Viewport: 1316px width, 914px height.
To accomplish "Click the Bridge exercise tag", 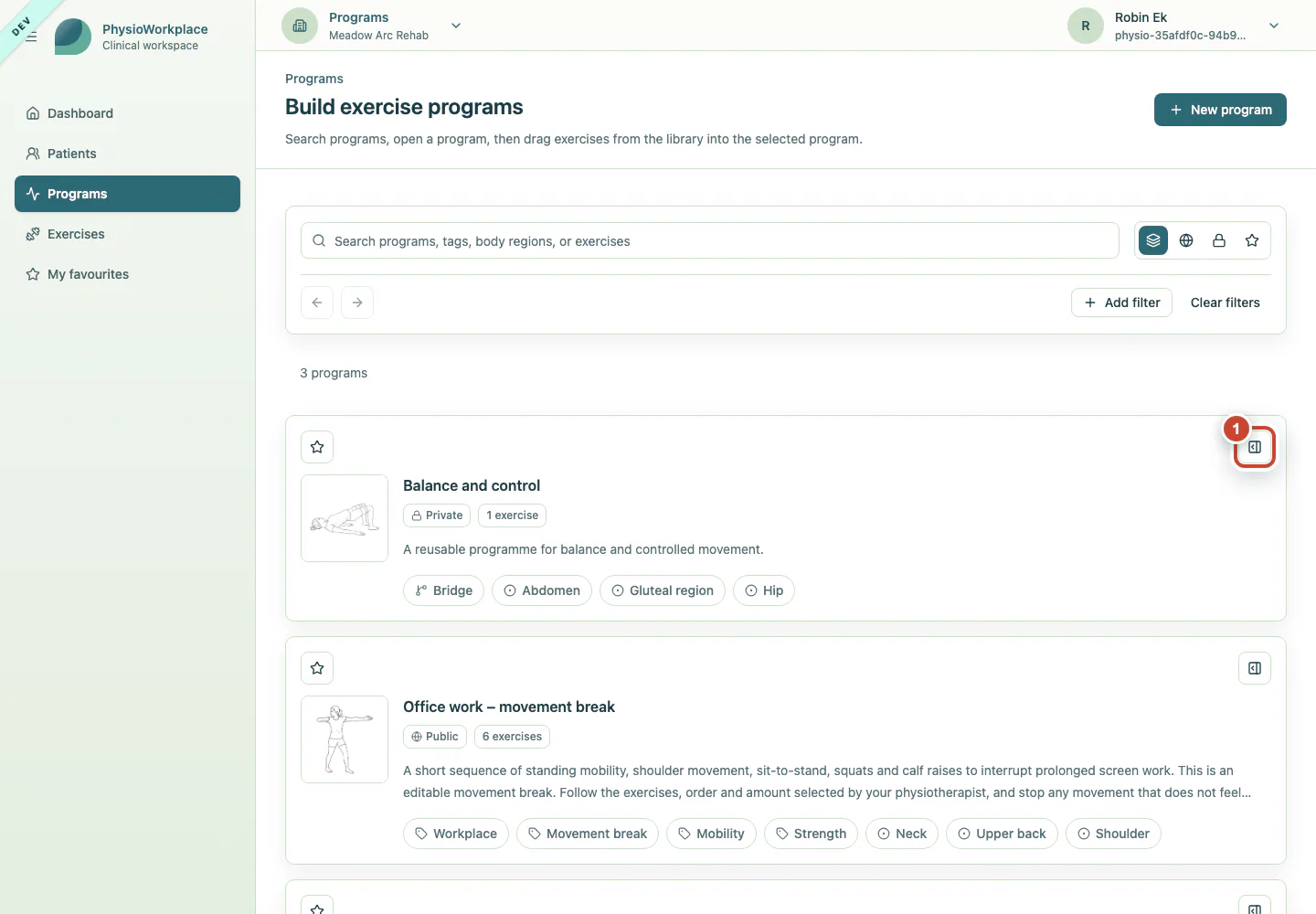I will pos(443,590).
